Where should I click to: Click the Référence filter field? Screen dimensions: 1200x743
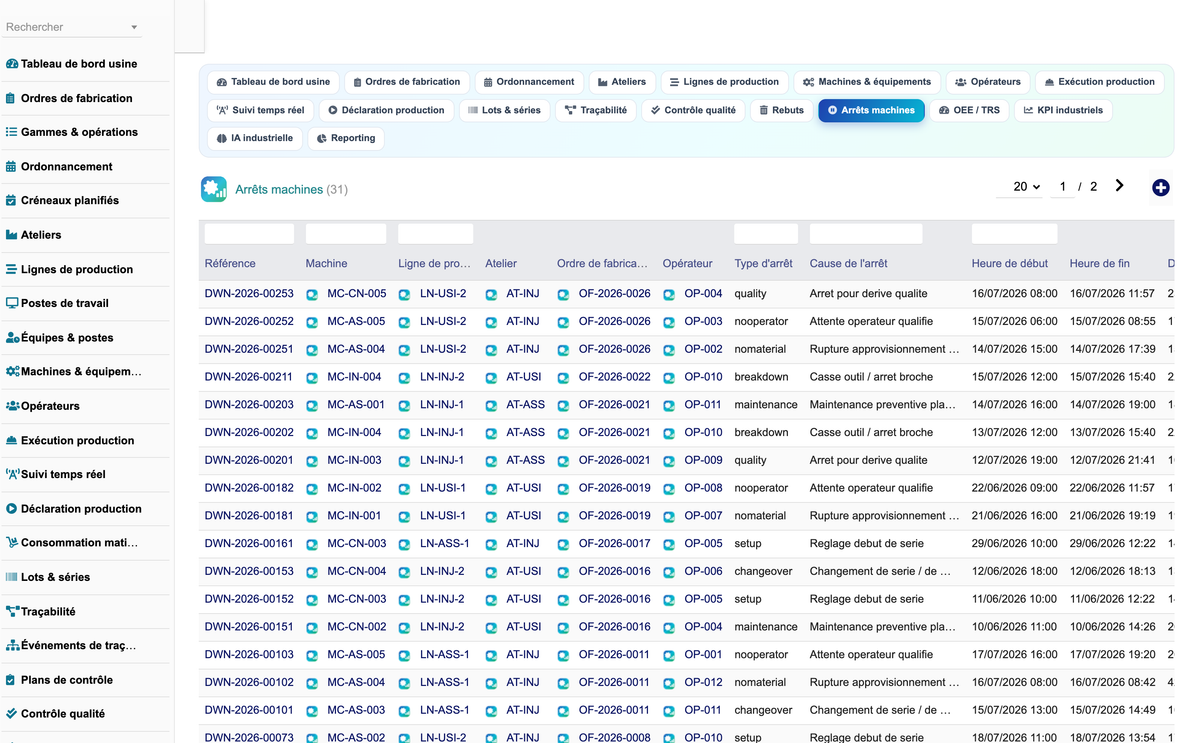point(249,234)
